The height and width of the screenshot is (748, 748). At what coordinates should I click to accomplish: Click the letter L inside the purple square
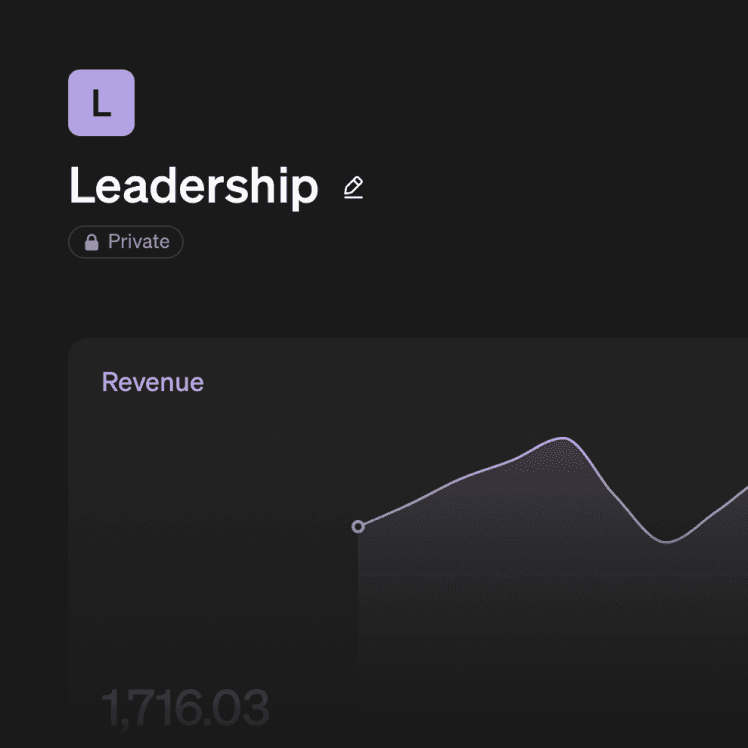(101, 103)
